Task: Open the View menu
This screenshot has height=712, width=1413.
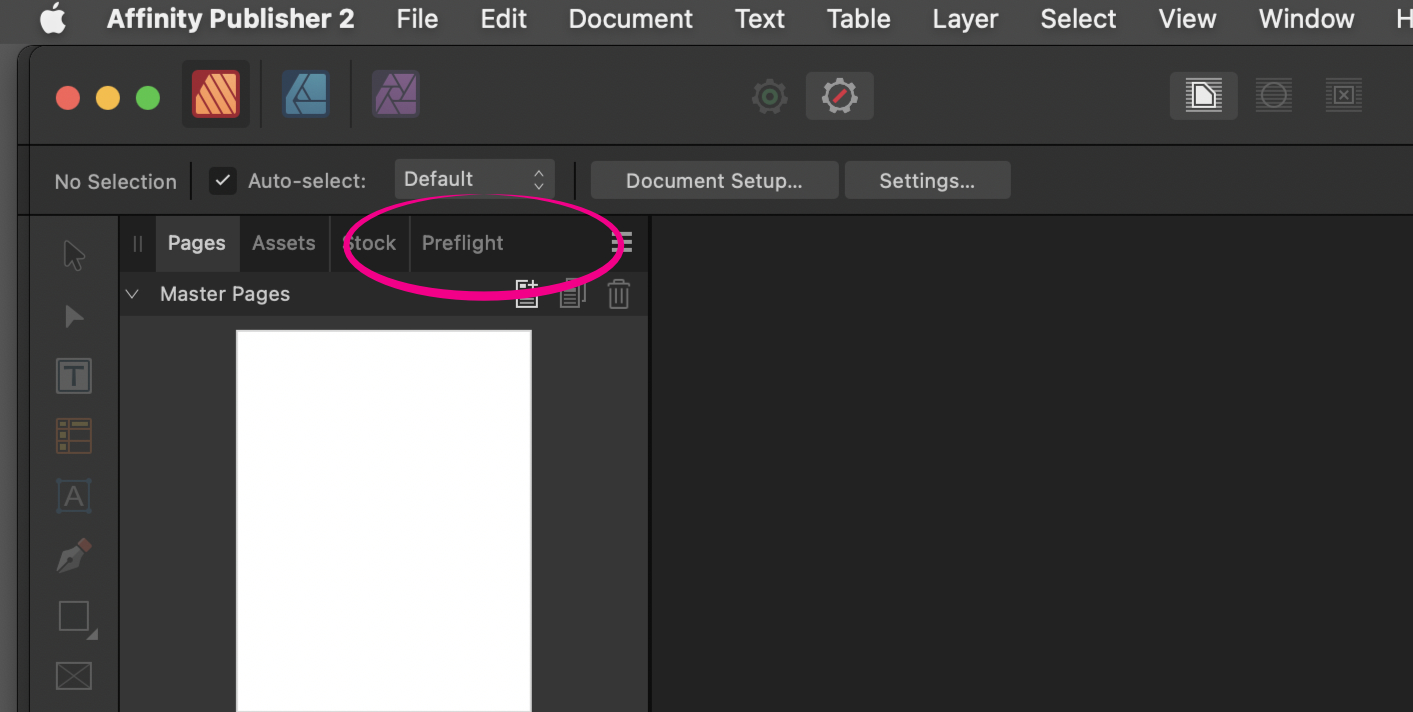Action: pyautogui.click(x=1187, y=19)
